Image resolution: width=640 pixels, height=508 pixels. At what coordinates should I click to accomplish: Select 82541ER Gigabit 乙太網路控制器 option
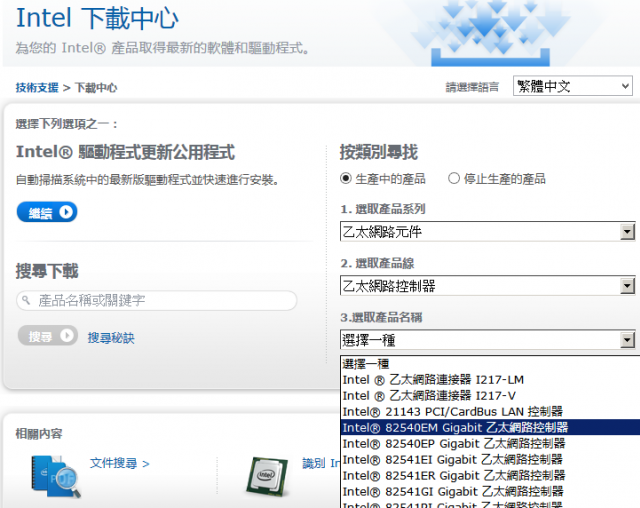[491, 475]
